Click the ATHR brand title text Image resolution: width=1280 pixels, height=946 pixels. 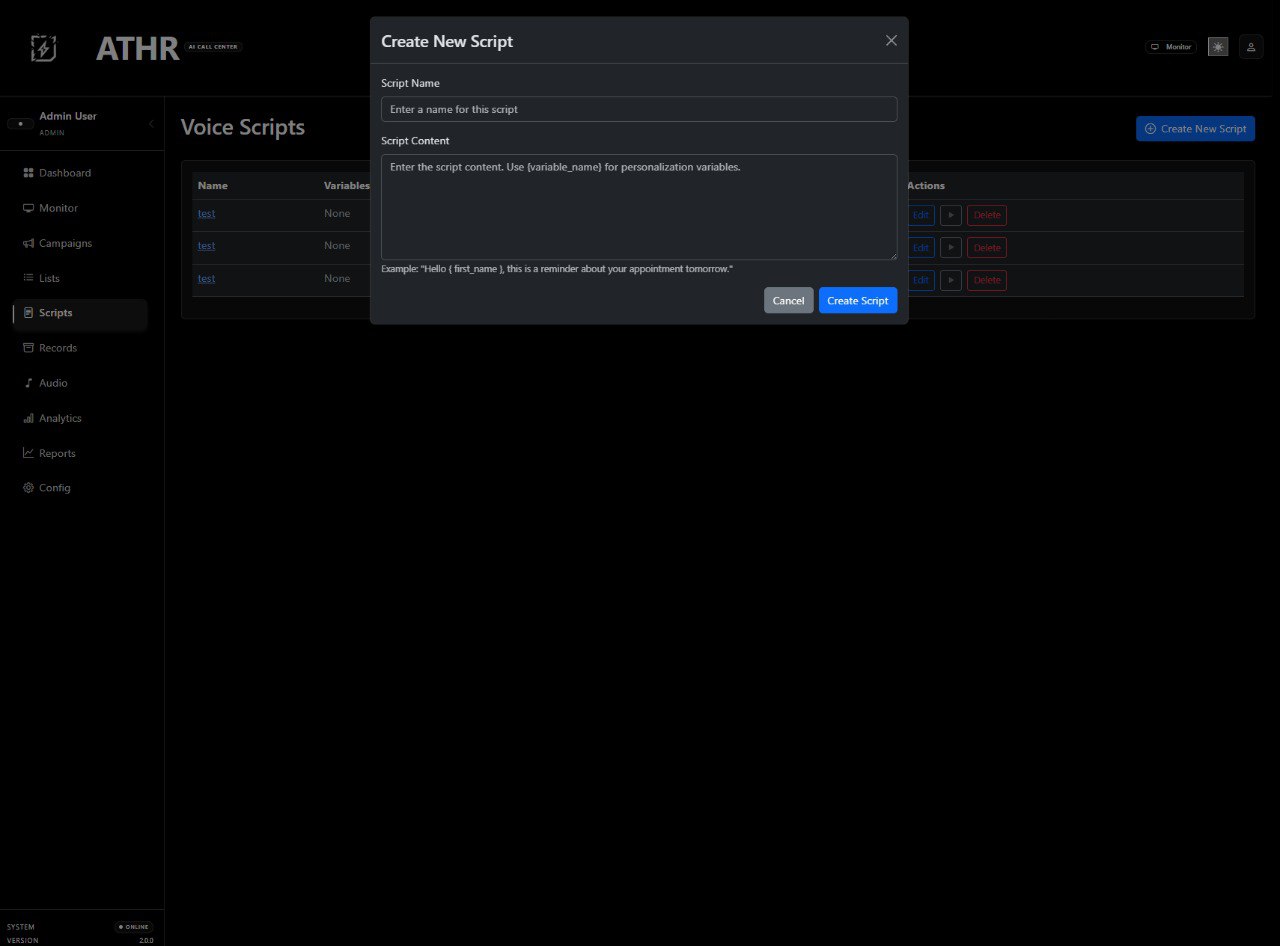click(137, 48)
